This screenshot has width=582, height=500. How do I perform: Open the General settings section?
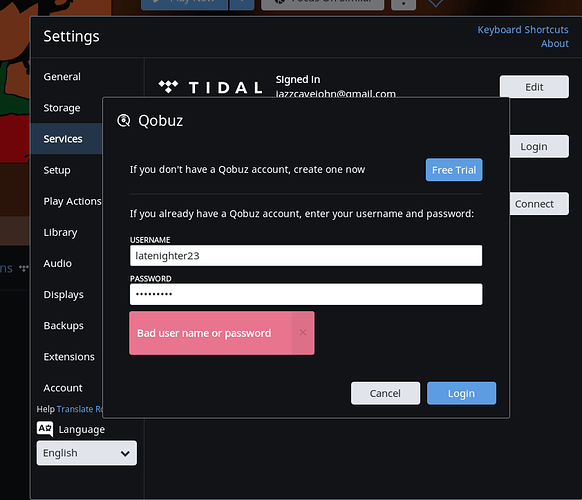62,77
